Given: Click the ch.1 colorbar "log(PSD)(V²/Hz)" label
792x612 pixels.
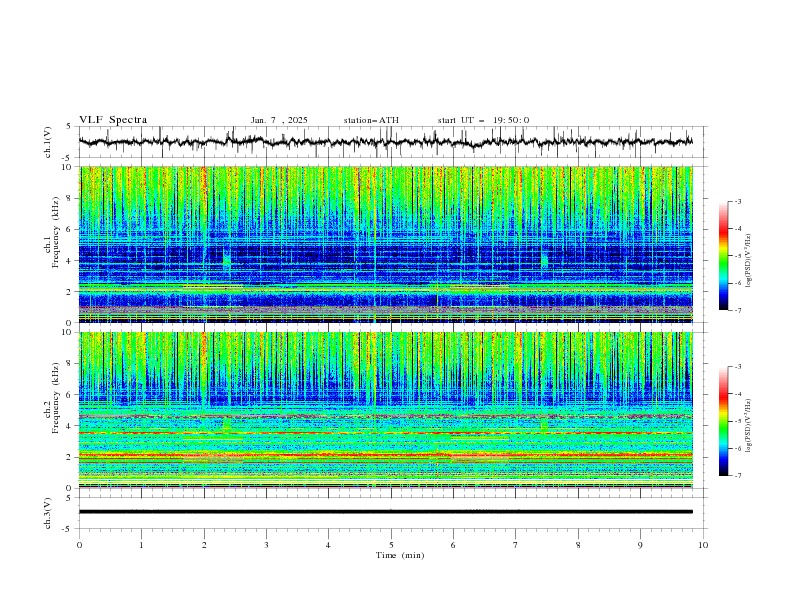Looking at the screenshot, I should pos(748,261).
